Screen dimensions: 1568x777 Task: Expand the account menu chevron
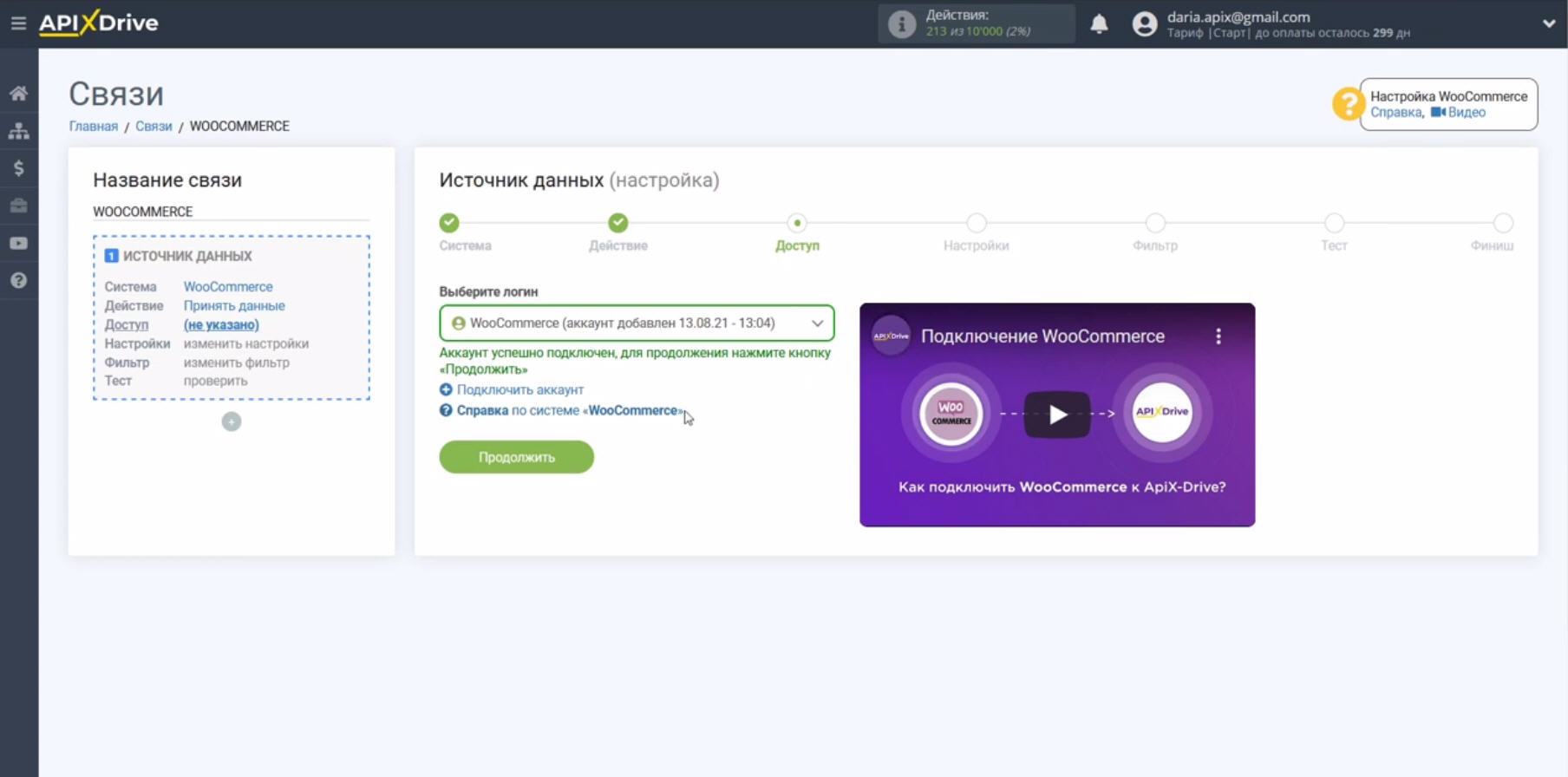pos(1549,23)
